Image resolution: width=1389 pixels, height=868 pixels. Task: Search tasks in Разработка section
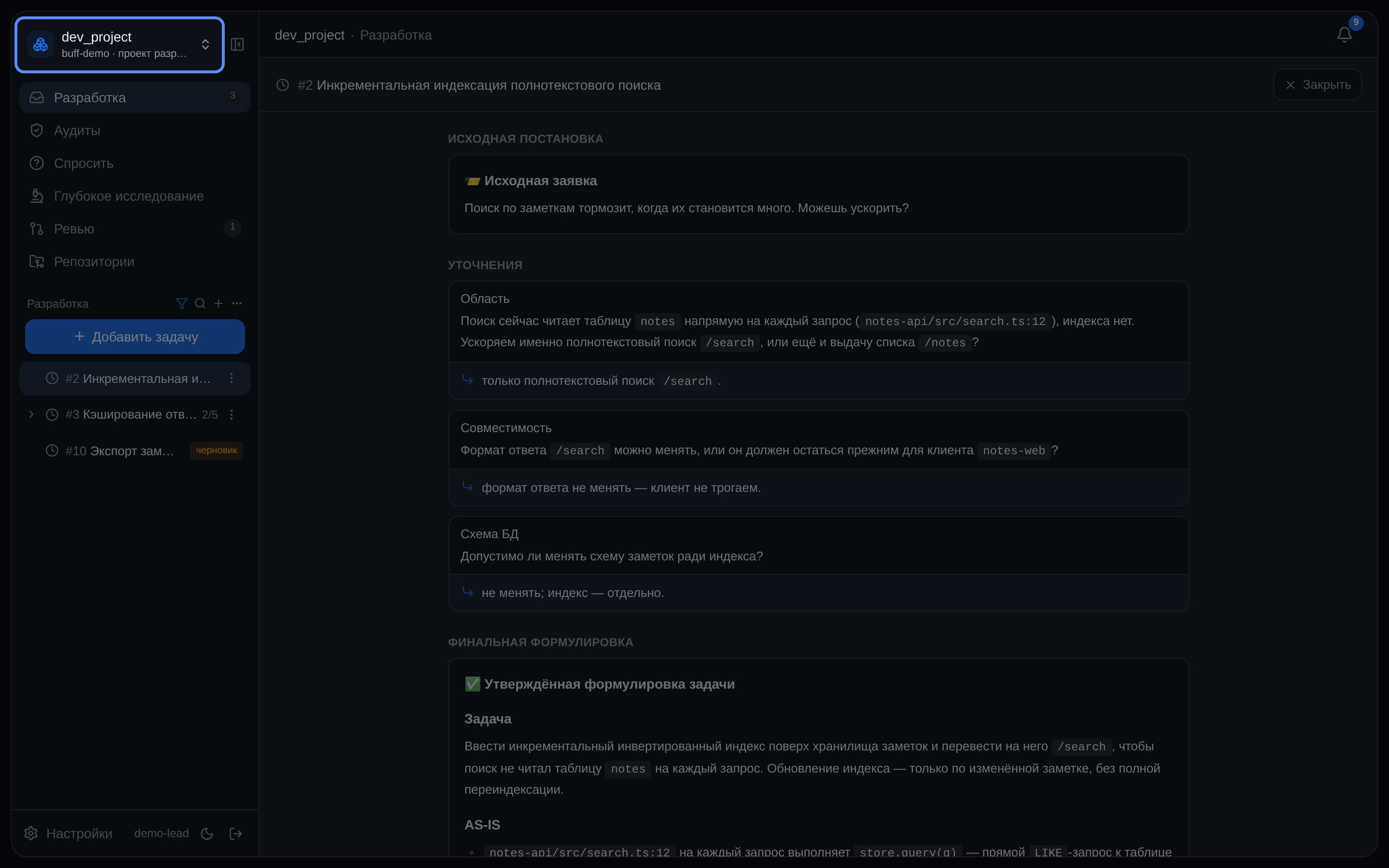click(x=200, y=303)
